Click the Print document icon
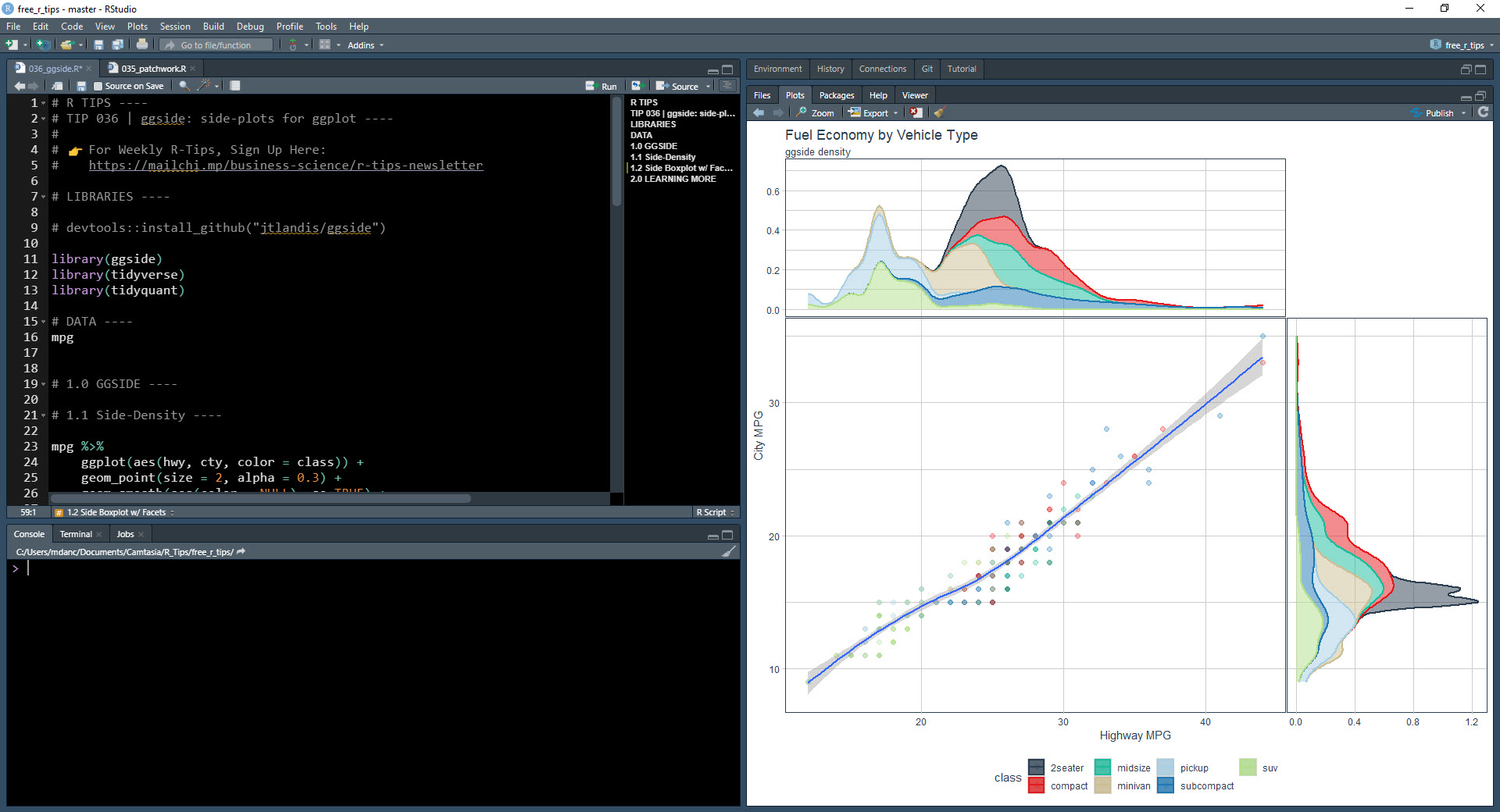Viewport: 1500px width, 812px height. point(141,45)
